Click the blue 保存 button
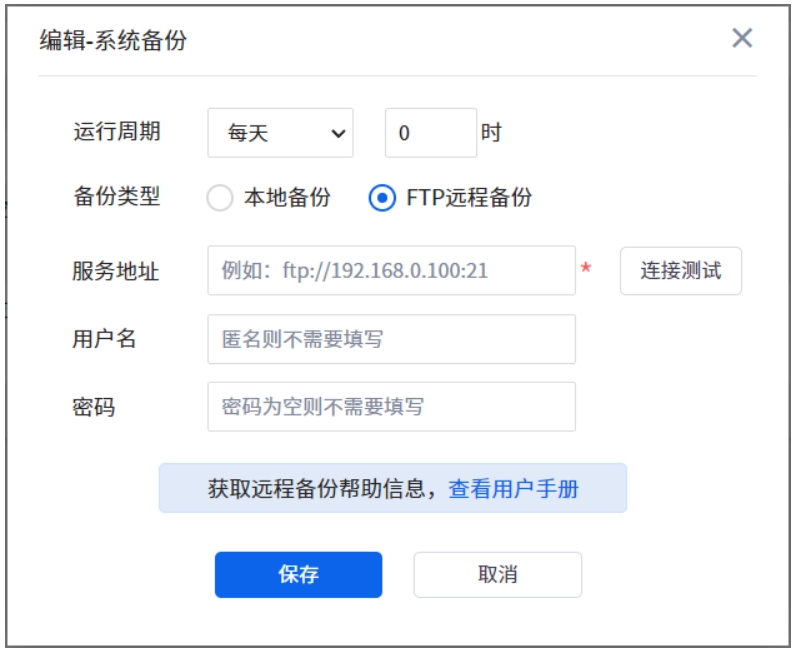The height and width of the screenshot is (651, 795). (x=298, y=575)
